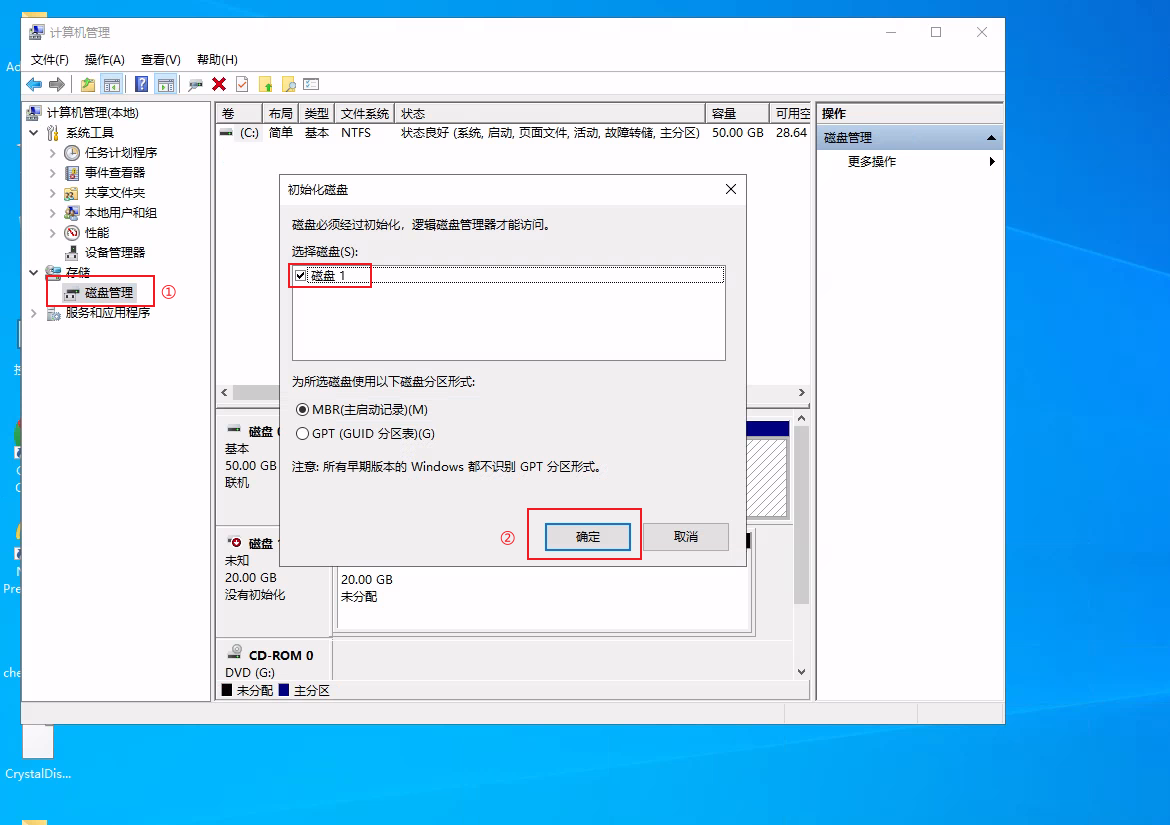Click disk pane scroll-up arrow

point(801,418)
